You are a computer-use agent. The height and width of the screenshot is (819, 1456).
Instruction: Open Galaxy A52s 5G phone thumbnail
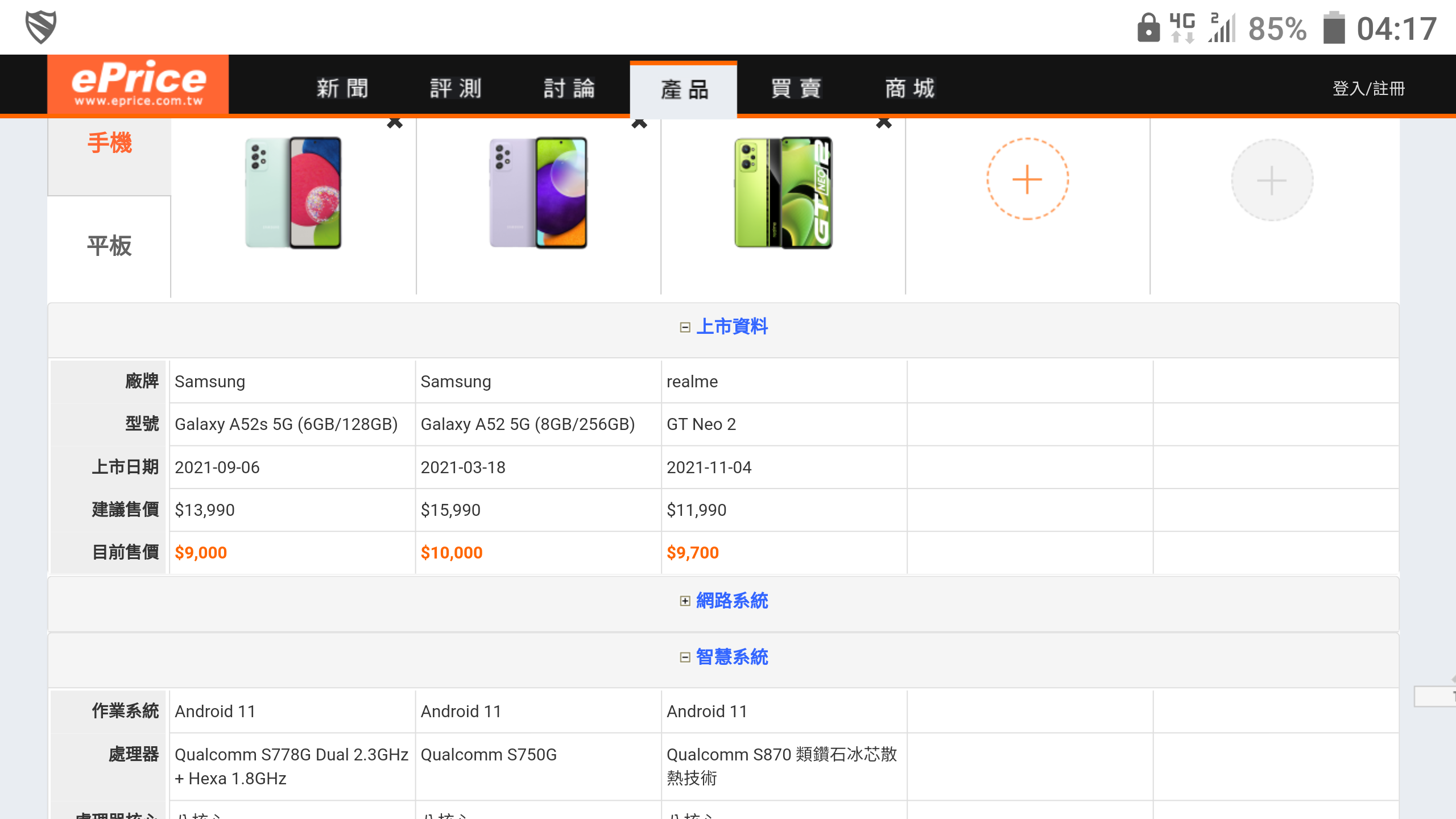[293, 192]
